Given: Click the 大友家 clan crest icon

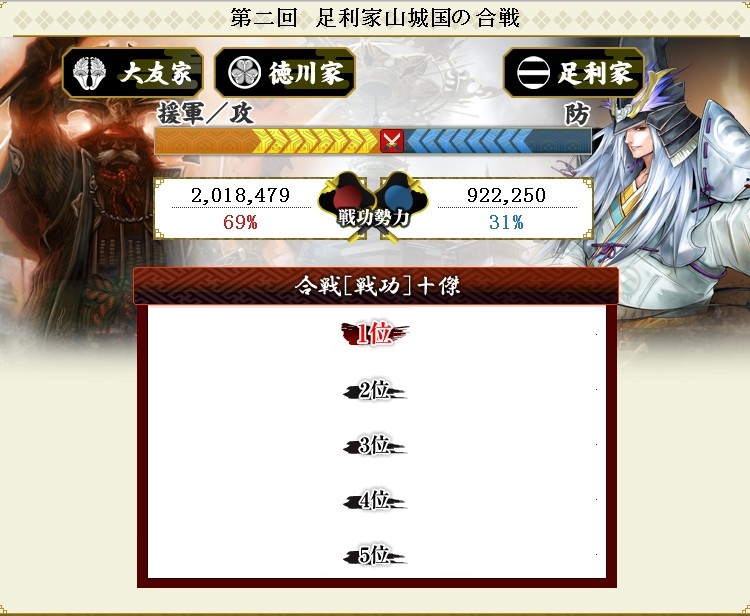Looking at the screenshot, I should [90, 73].
